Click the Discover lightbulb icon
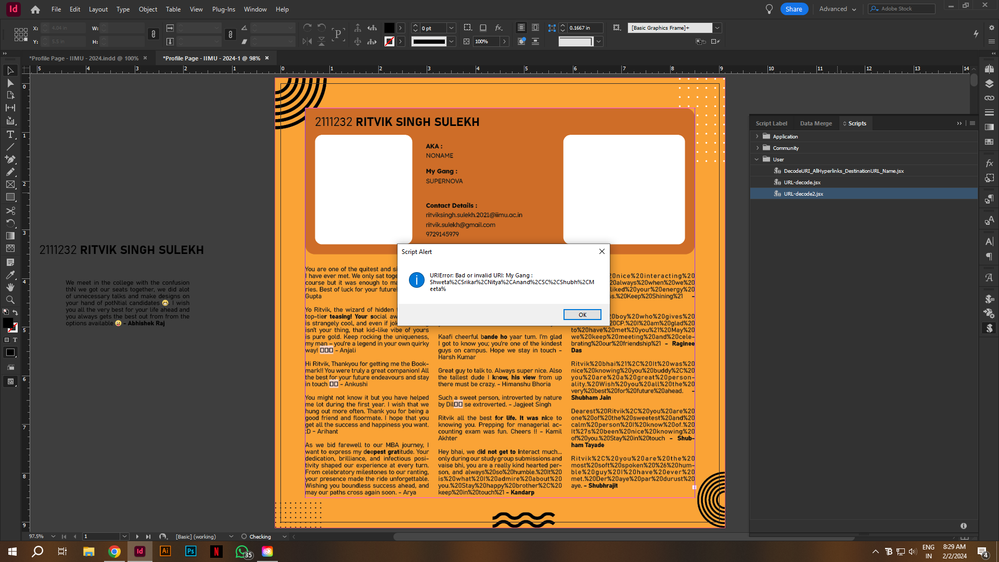 [769, 9]
